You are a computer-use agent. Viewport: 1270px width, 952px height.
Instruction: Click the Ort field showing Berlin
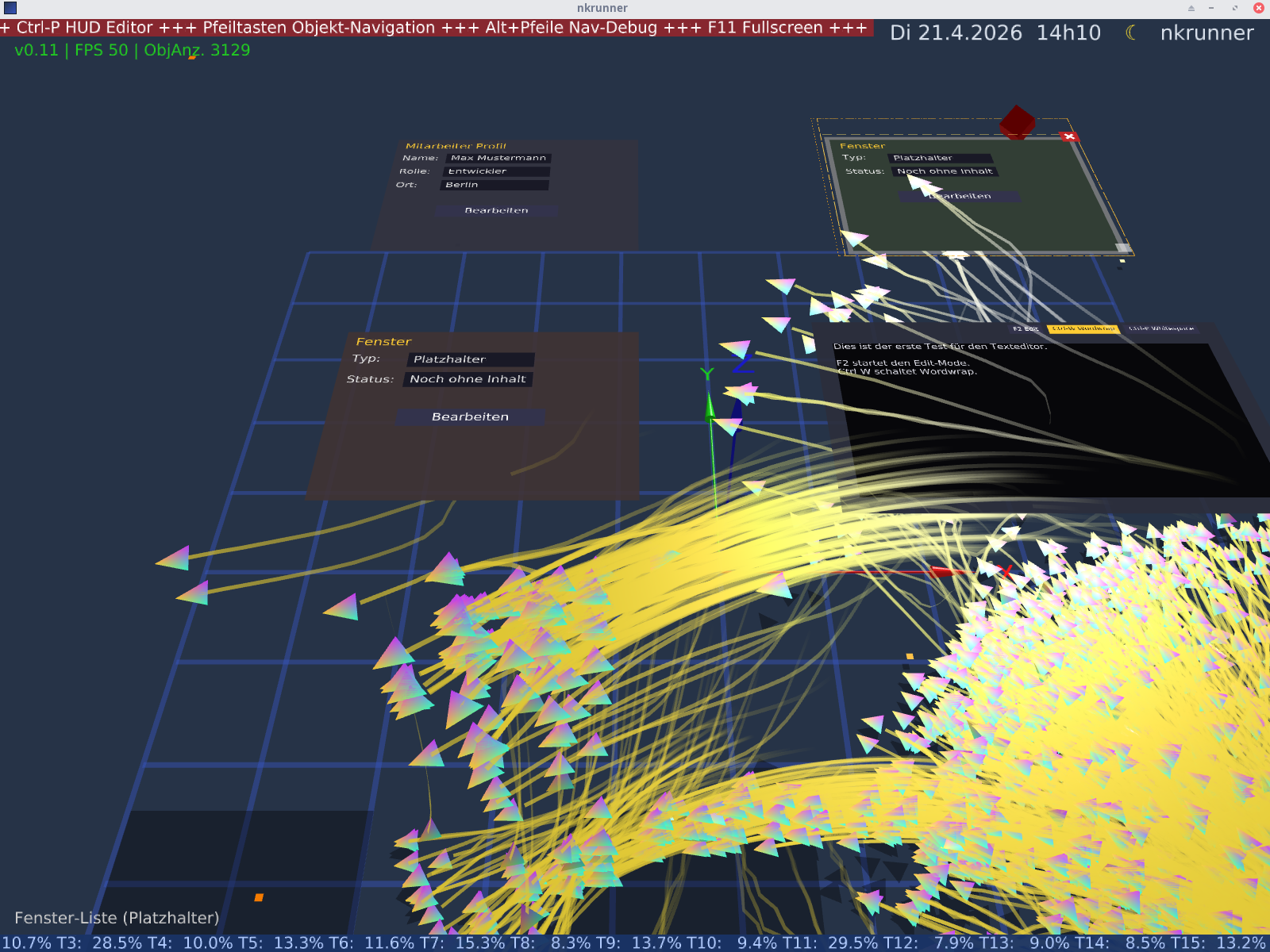tap(494, 185)
